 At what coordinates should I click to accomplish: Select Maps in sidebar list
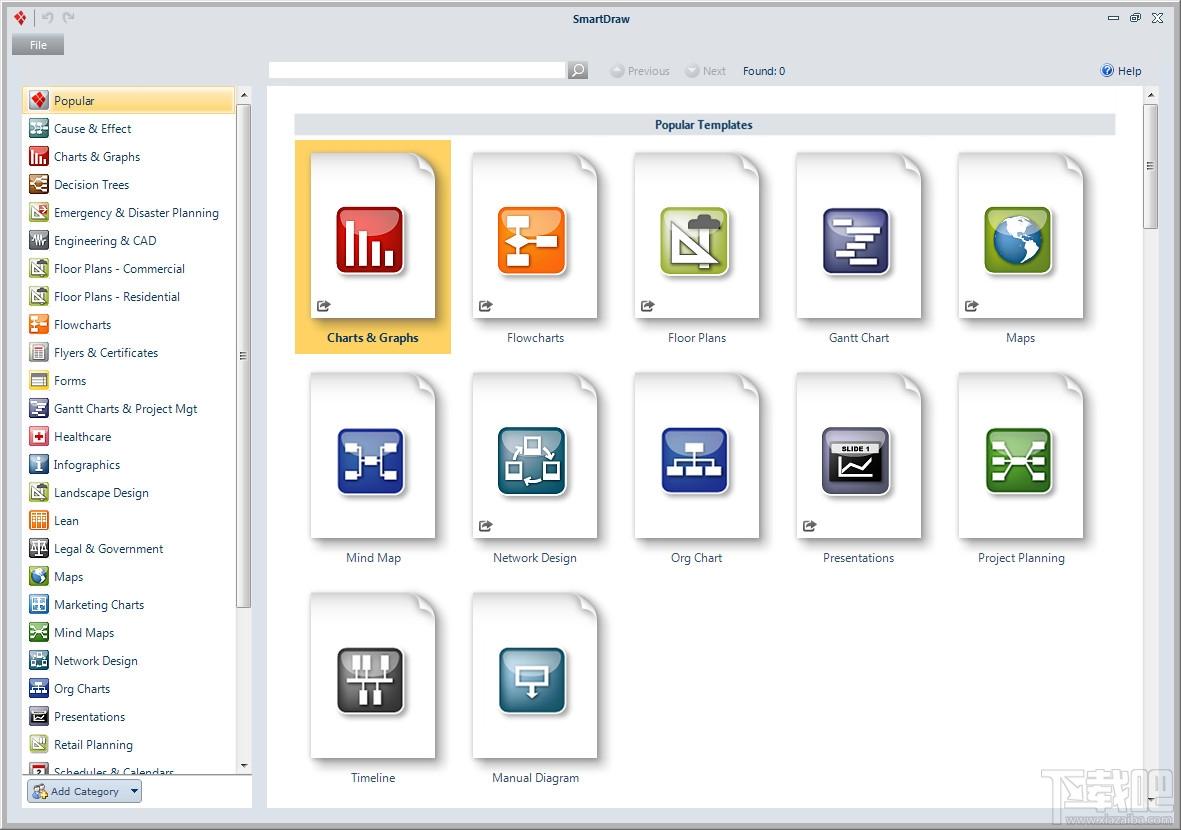pos(129,577)
